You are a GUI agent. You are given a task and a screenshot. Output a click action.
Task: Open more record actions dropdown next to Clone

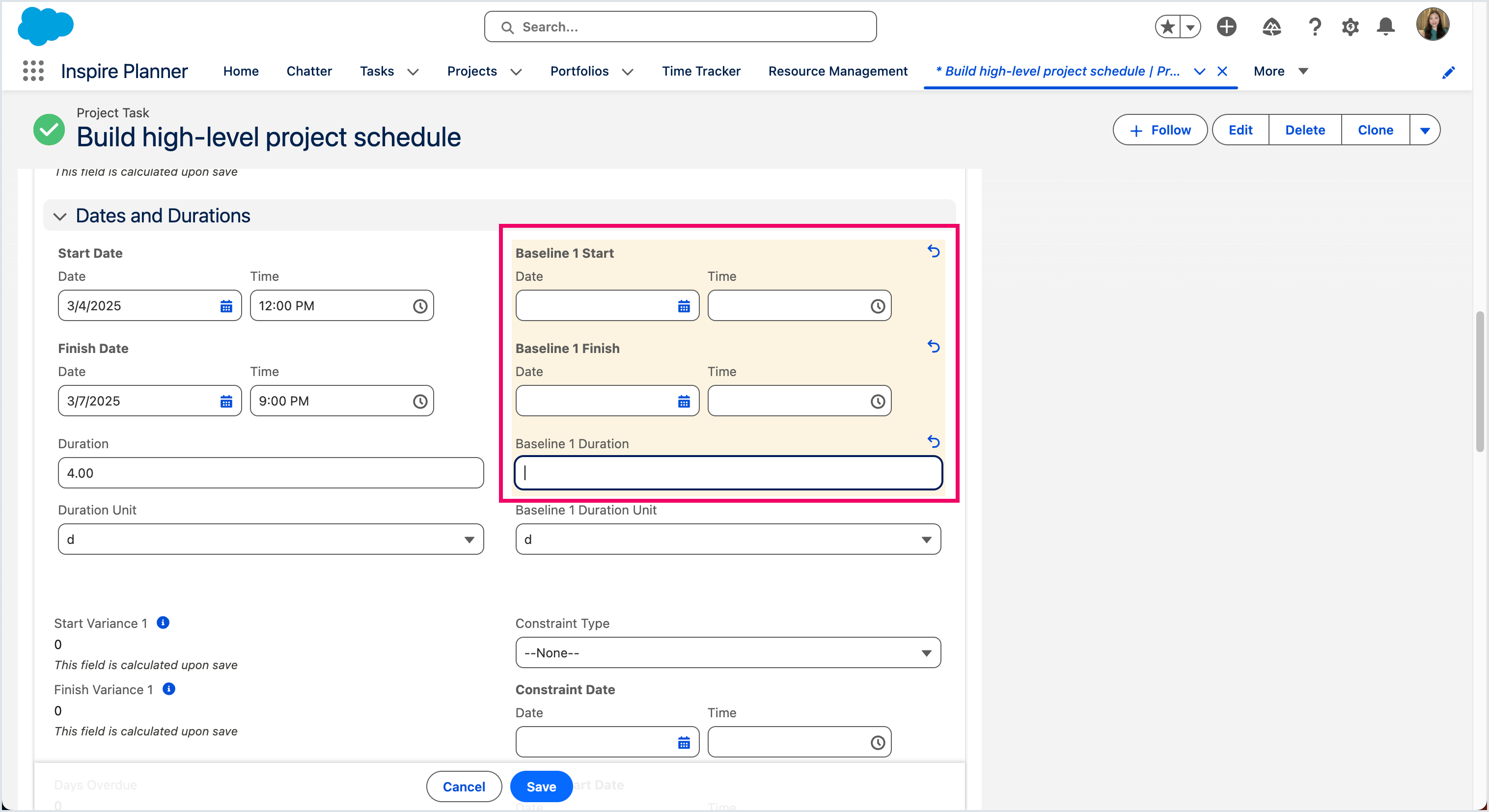click(x=1425, y=130)
